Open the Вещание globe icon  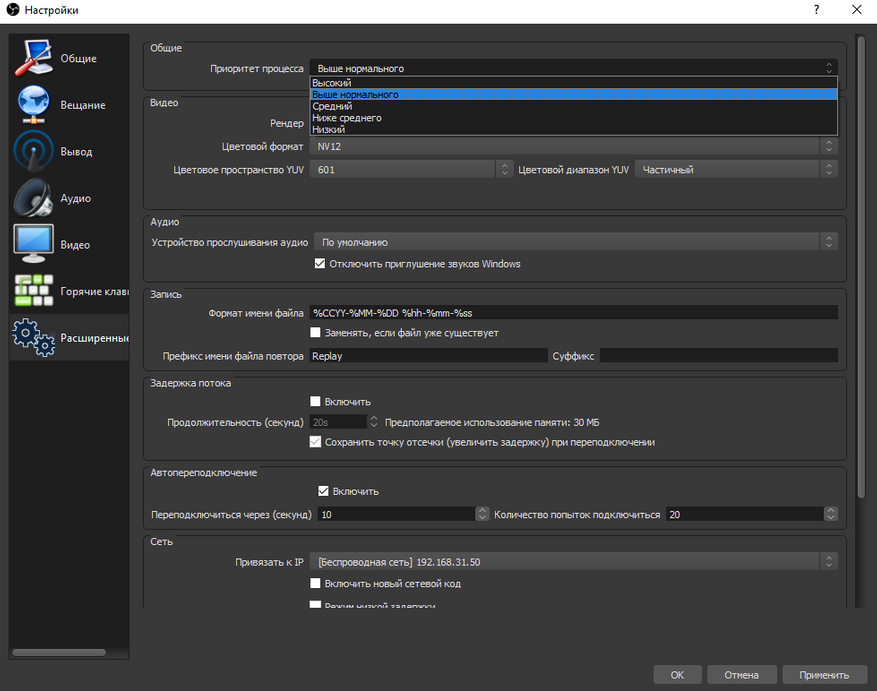34,104
